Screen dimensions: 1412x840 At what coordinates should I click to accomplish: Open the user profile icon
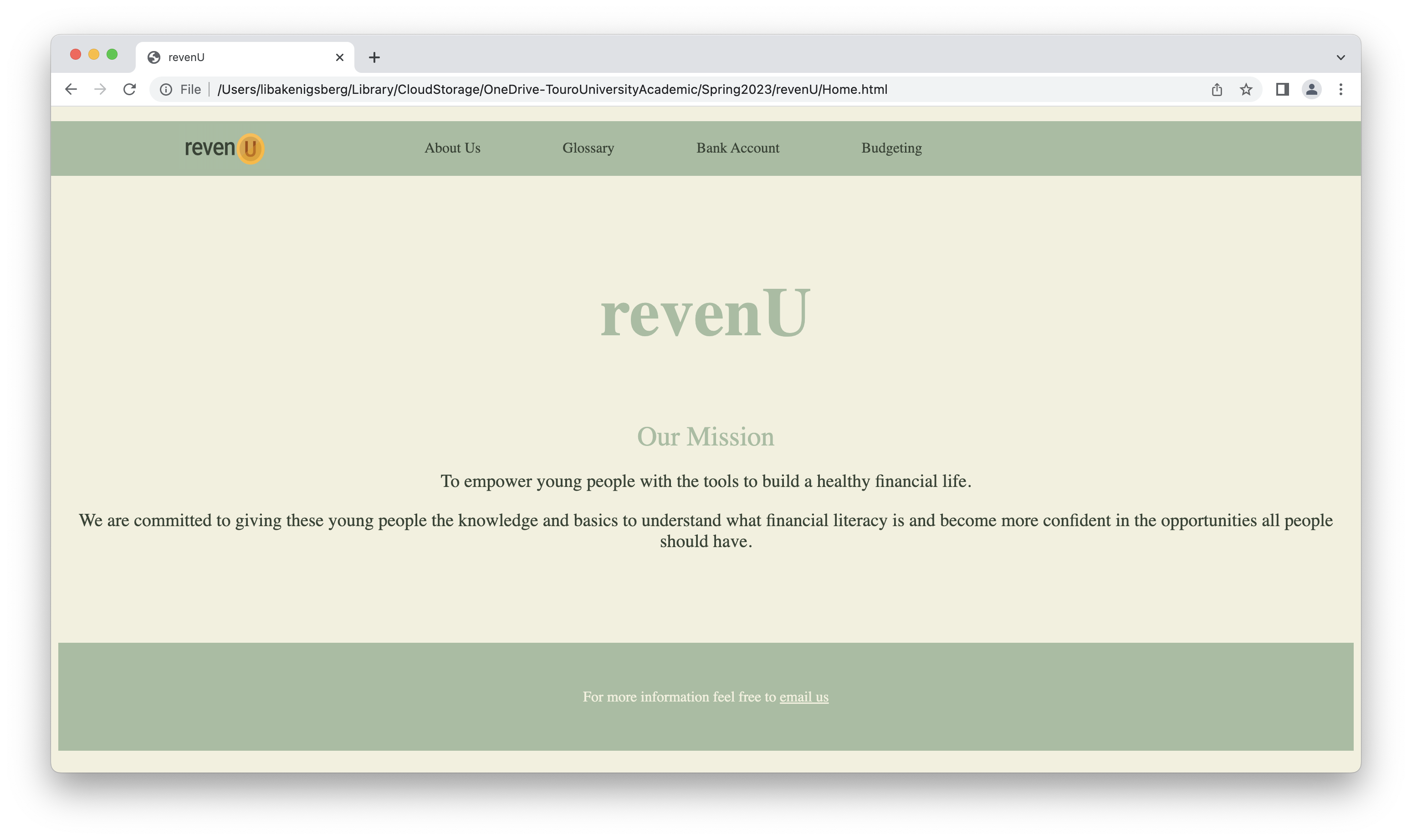1311,89
